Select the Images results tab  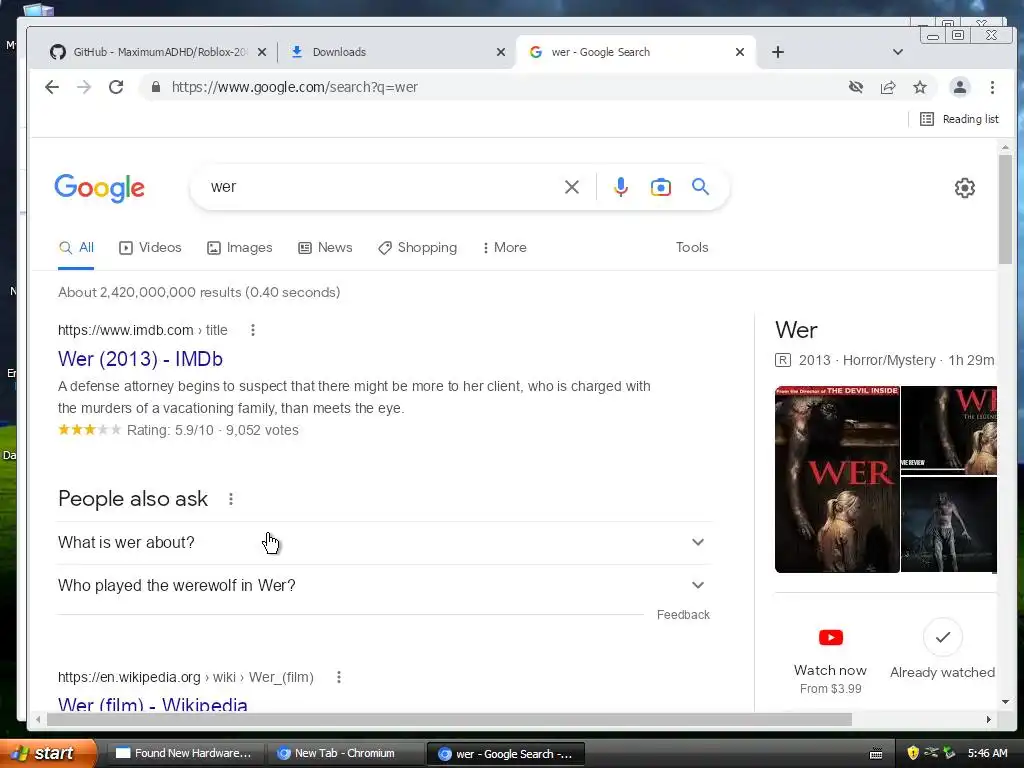coord(240,248)
